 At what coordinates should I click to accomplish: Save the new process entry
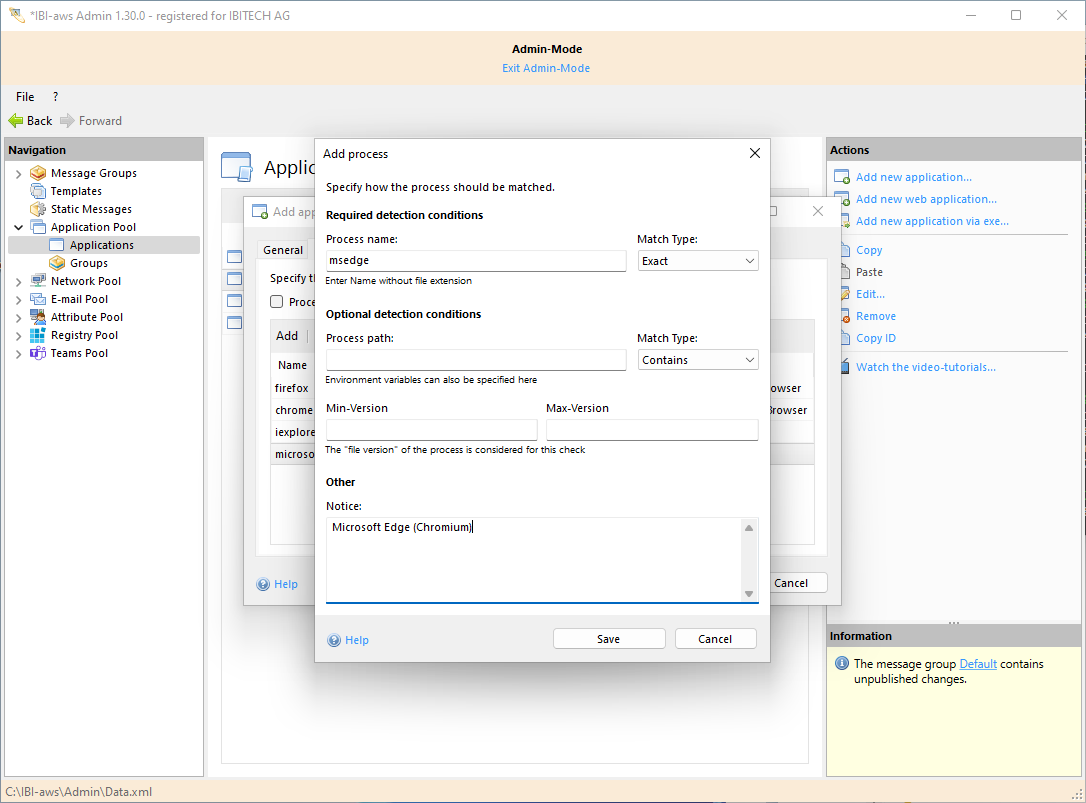(609, 638)
